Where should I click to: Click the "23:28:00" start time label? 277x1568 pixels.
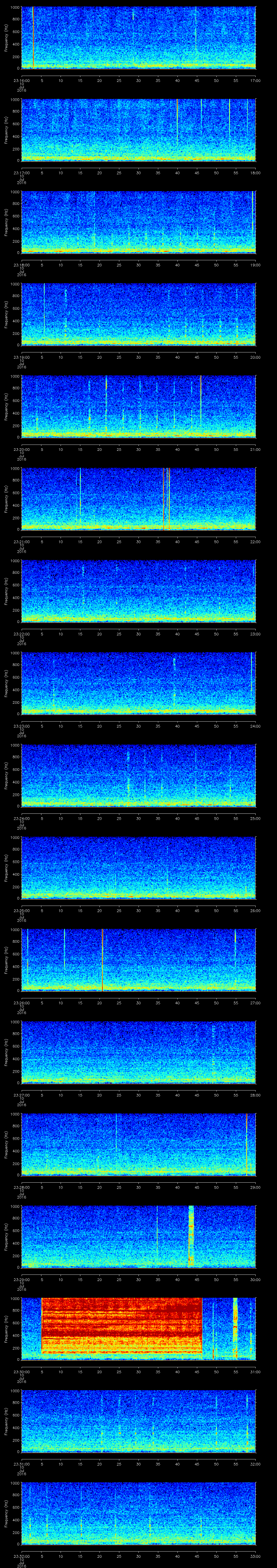tap(21, 1187)
